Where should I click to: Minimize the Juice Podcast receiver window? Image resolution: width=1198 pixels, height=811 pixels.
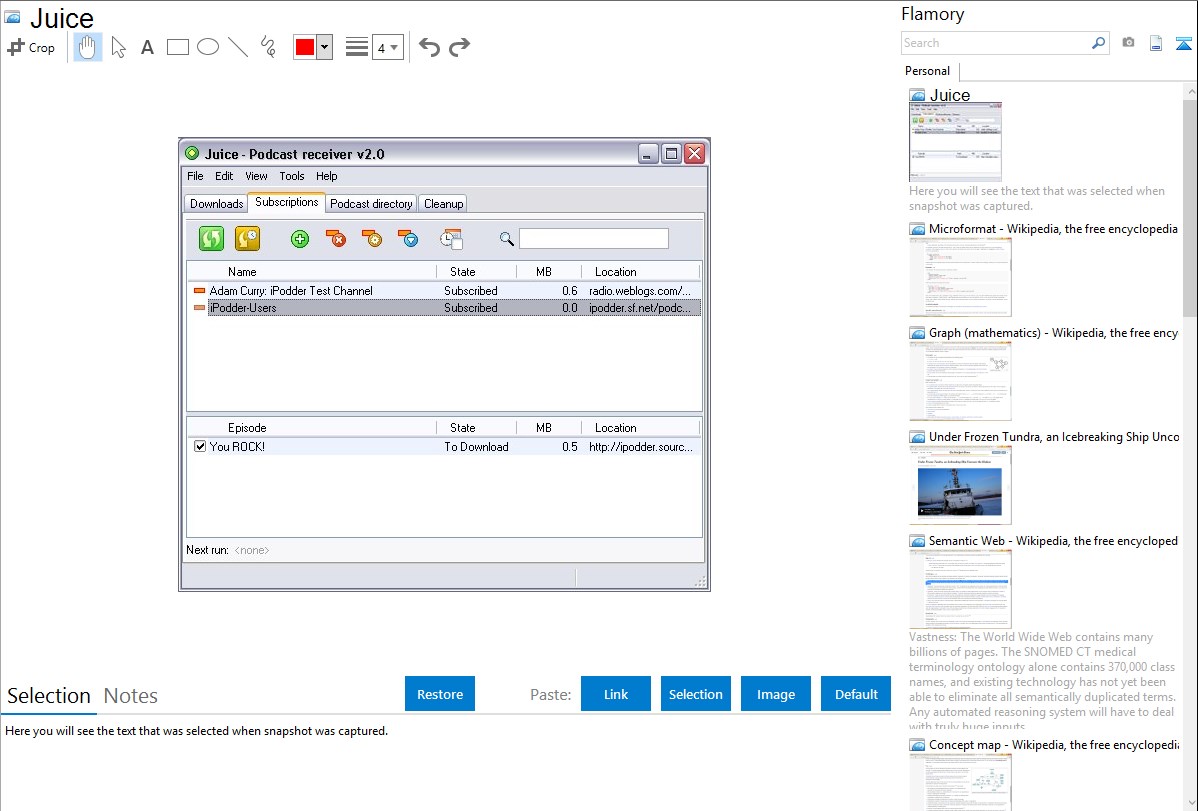(648, 154)
